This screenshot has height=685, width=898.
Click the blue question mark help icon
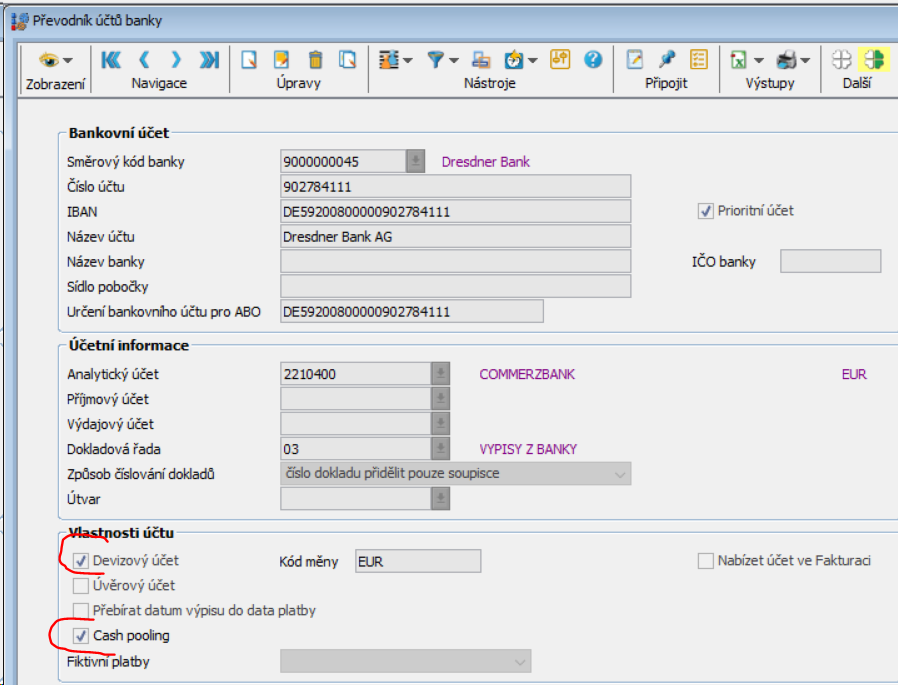(x=593, y=60)
